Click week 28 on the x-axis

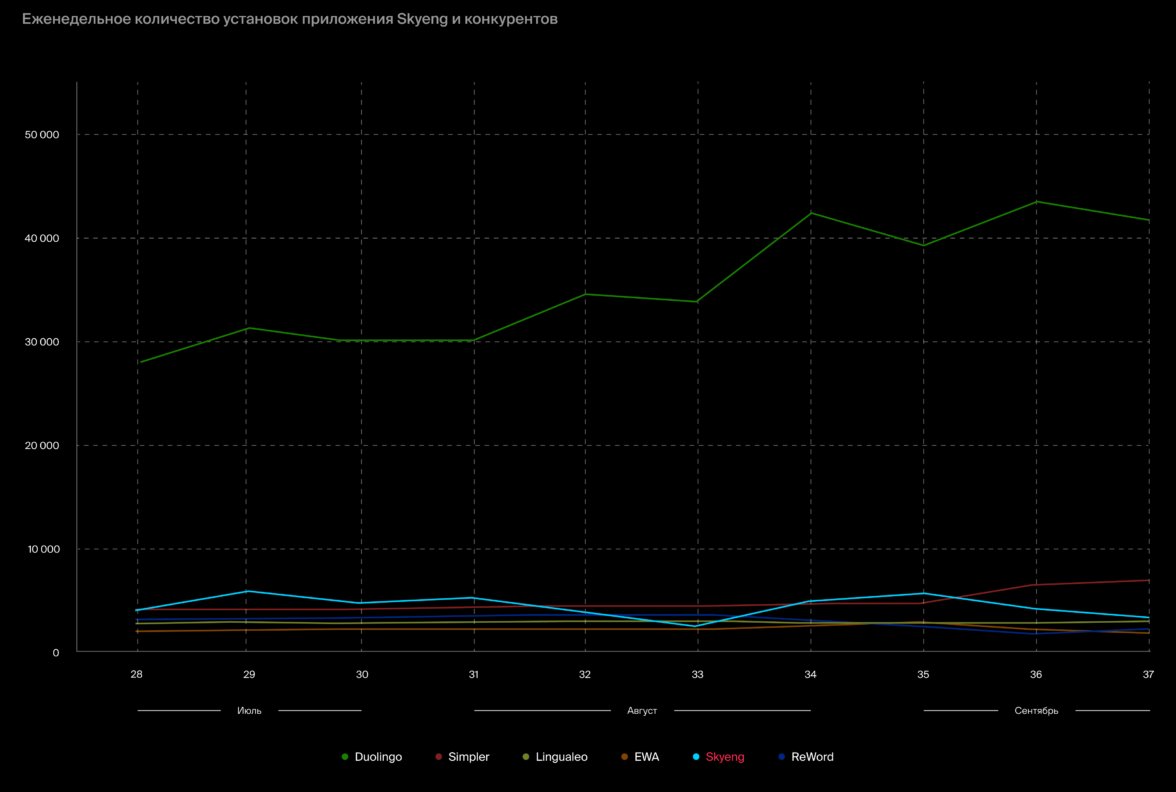pos(137,675)
